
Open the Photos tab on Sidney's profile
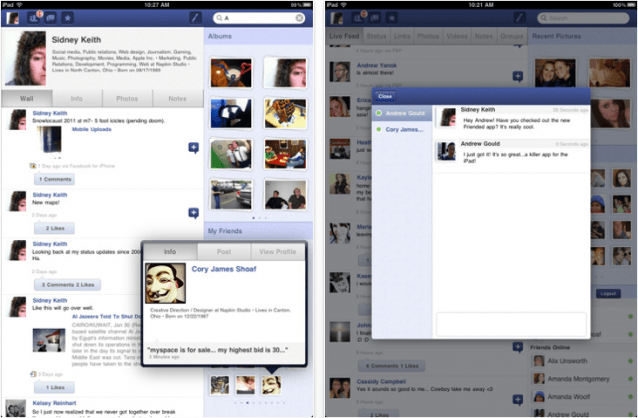click(x=127, y=98)
